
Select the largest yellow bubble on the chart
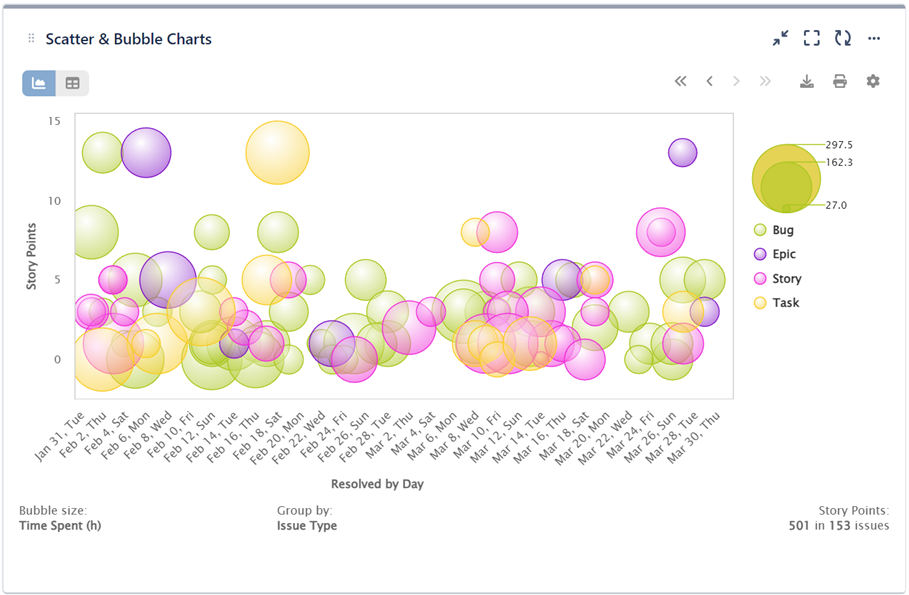point(276,150)
